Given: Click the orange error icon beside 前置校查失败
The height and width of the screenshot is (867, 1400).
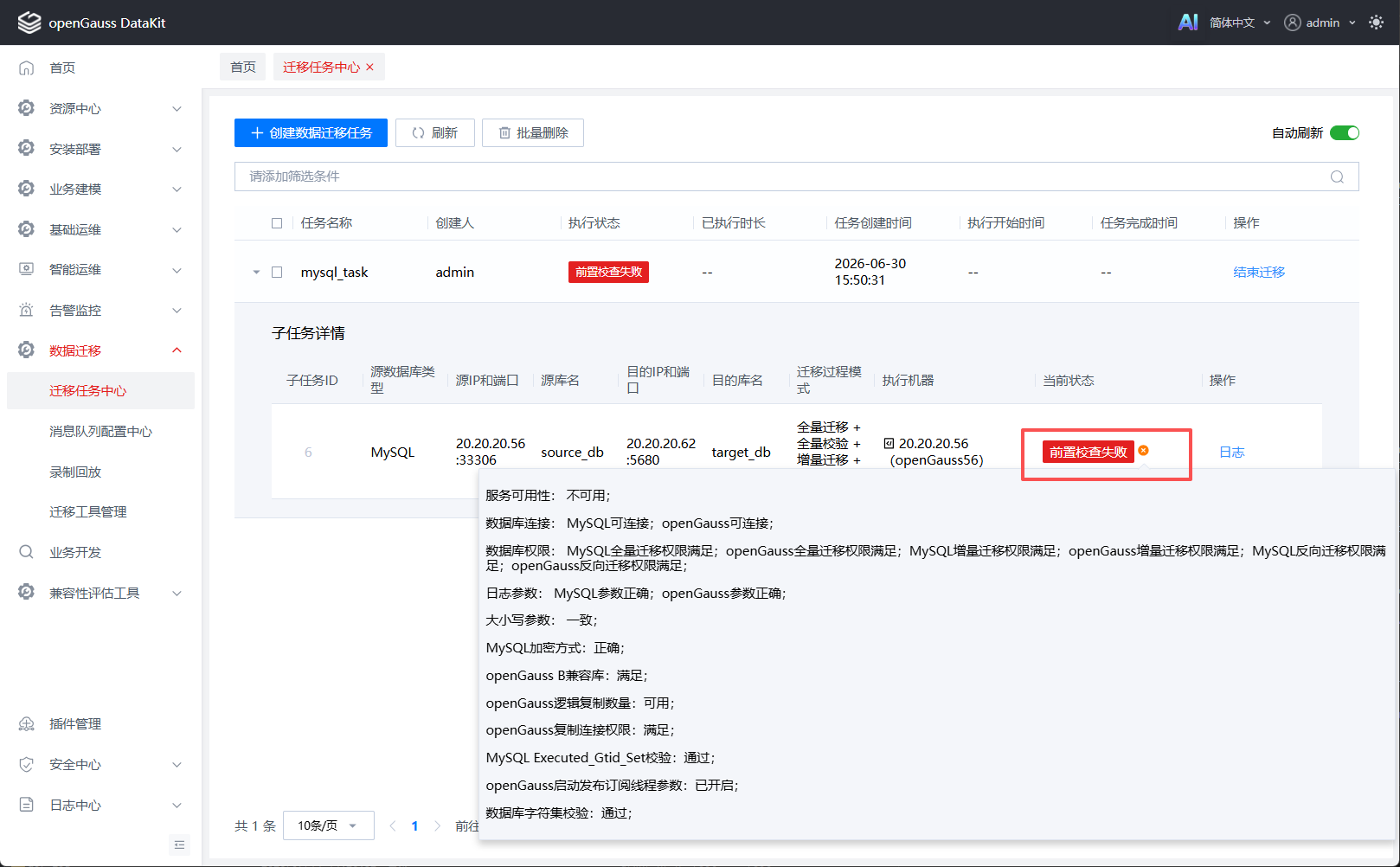Looking at the screenshot, I should (1143, 451).
